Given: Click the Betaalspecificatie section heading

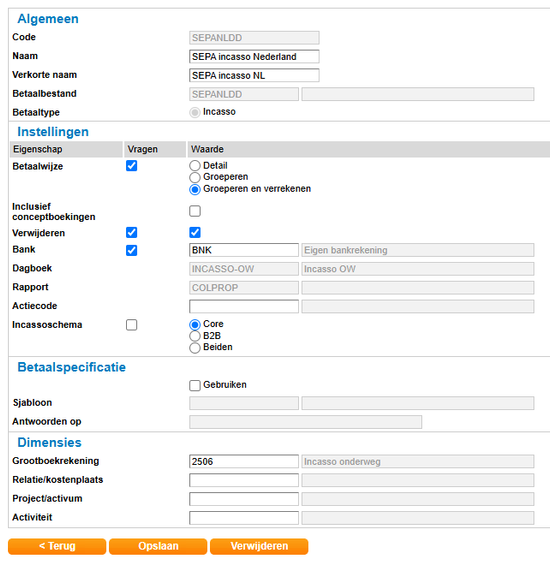Looking at the screenshot, I should [x=72, y=367].
